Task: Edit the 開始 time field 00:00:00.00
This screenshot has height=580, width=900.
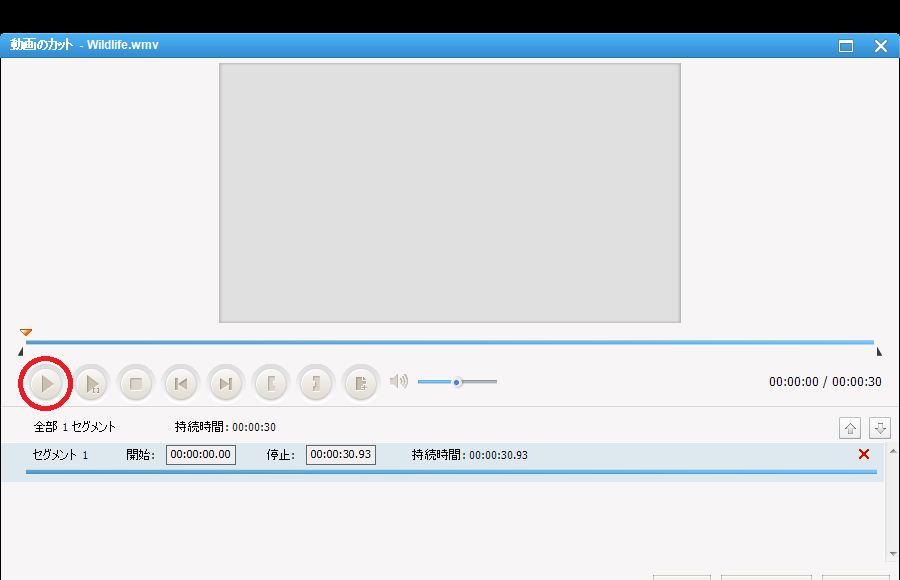Action: click(x=201, y=454)
